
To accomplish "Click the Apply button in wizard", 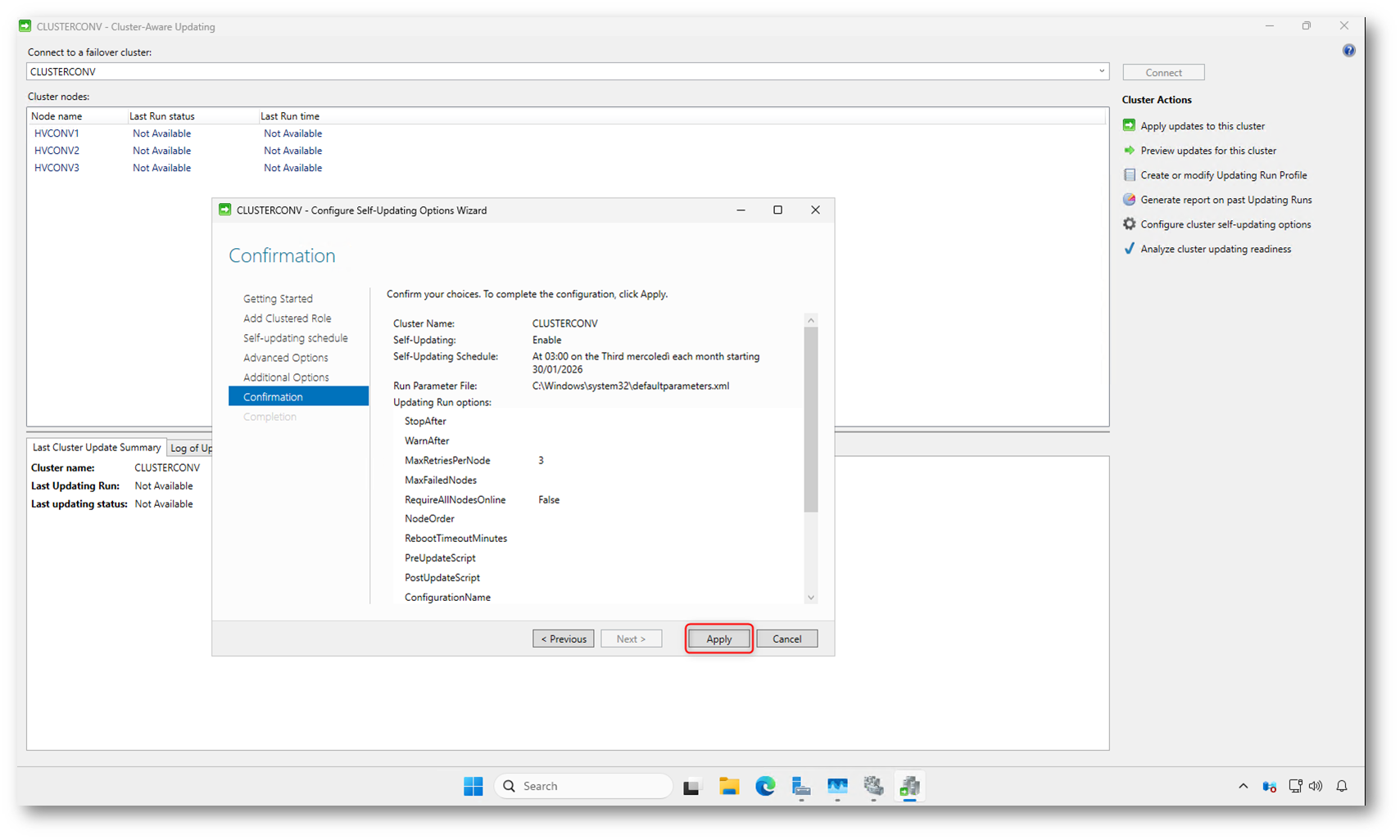I will coord(718,639).
